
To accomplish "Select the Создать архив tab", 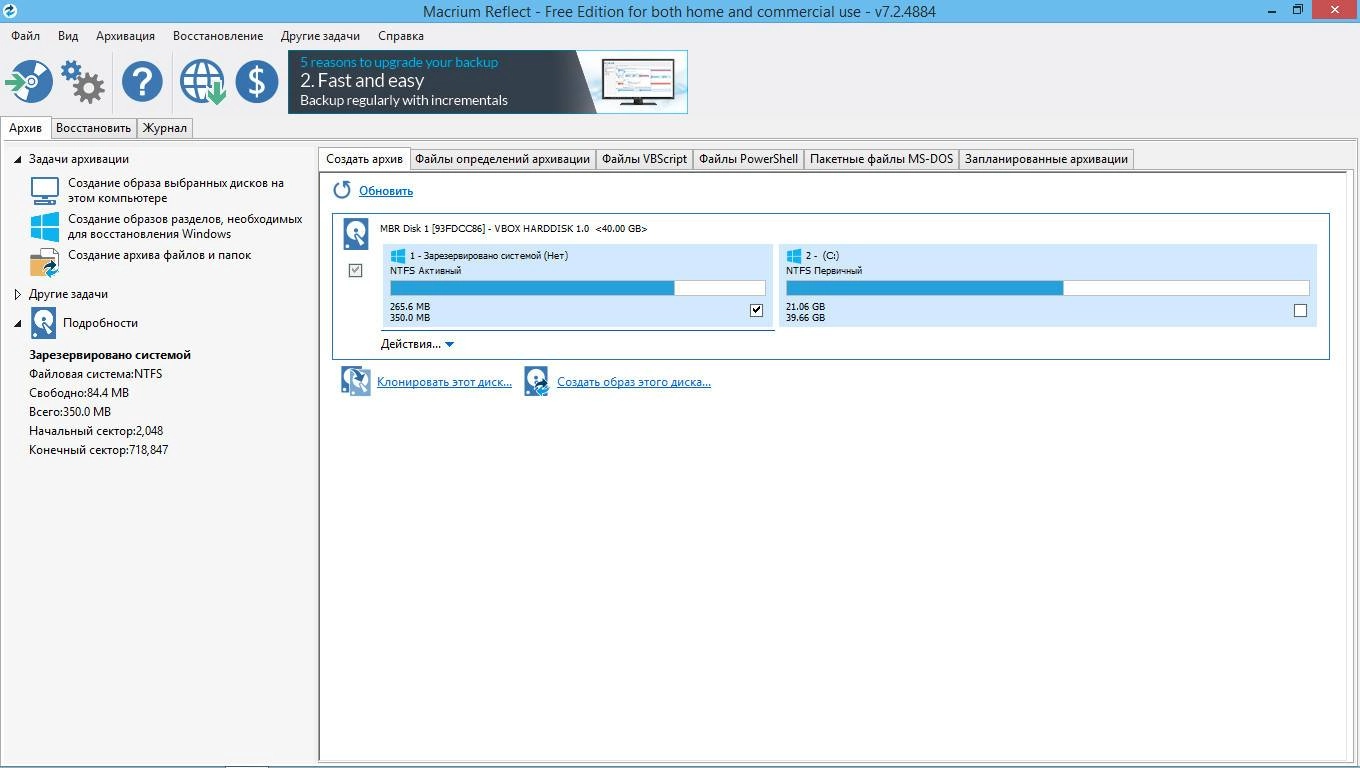I will click(x=364, y=159).
